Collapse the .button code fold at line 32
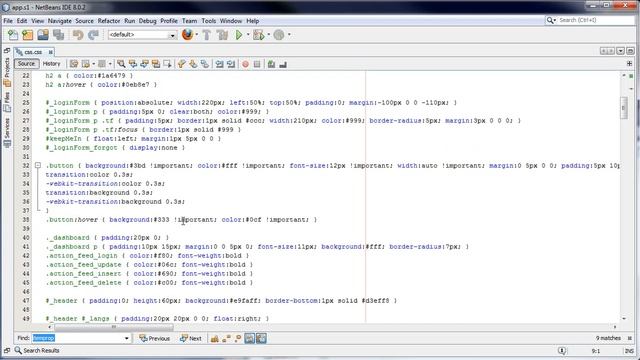The height and width of the screenshot is (360, 640). pos(38,165)
